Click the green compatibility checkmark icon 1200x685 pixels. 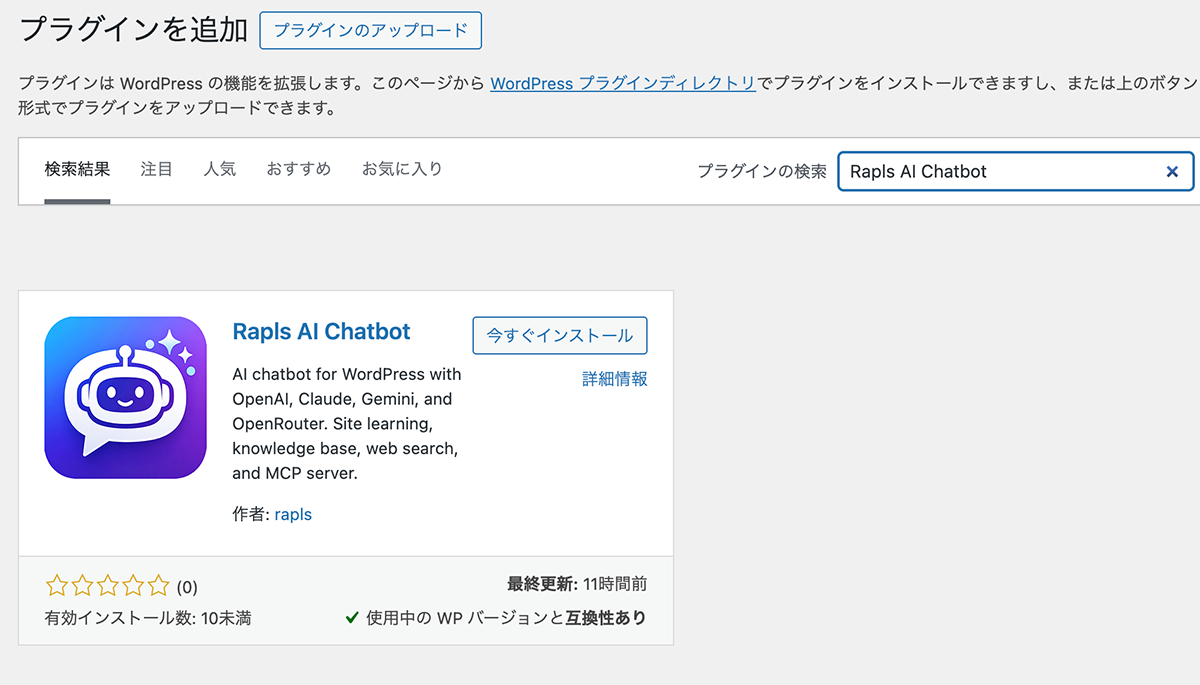click(351, 617)
